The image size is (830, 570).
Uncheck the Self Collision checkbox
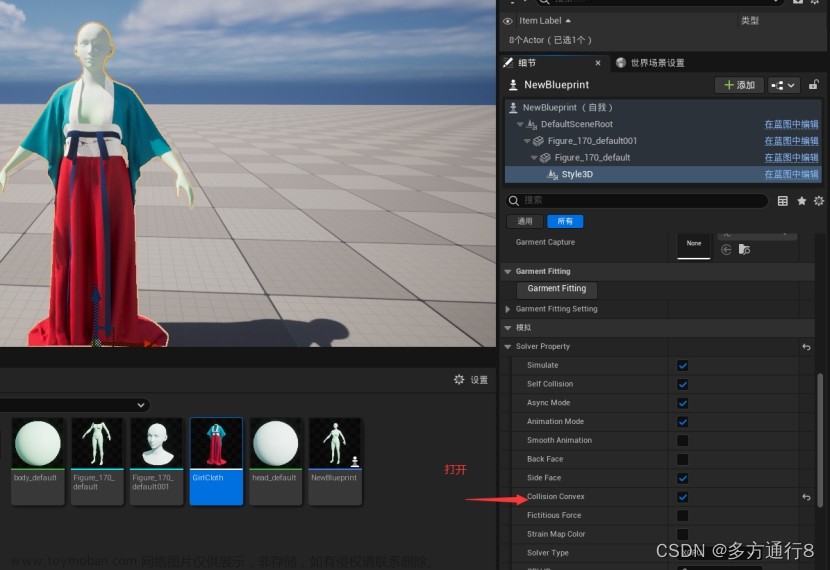coord(683,384)
